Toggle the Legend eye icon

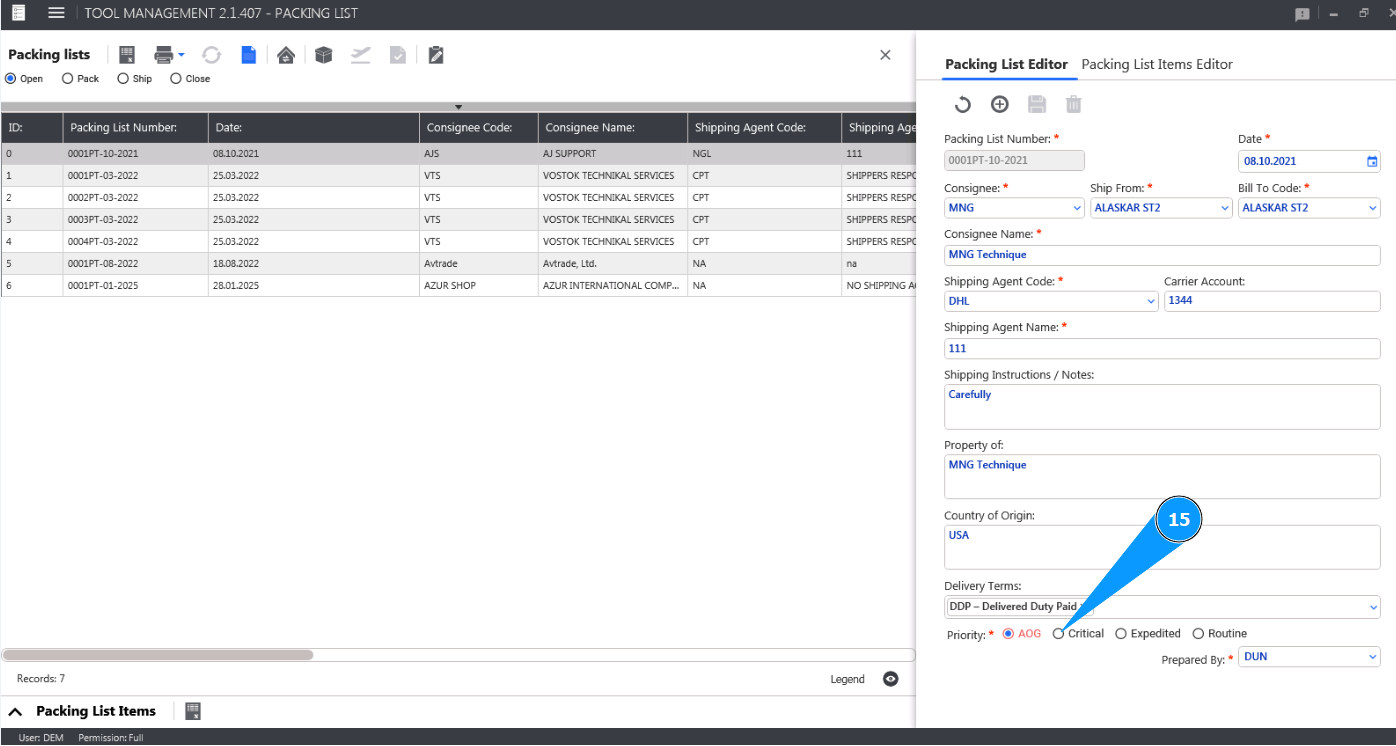coord(890,679)
